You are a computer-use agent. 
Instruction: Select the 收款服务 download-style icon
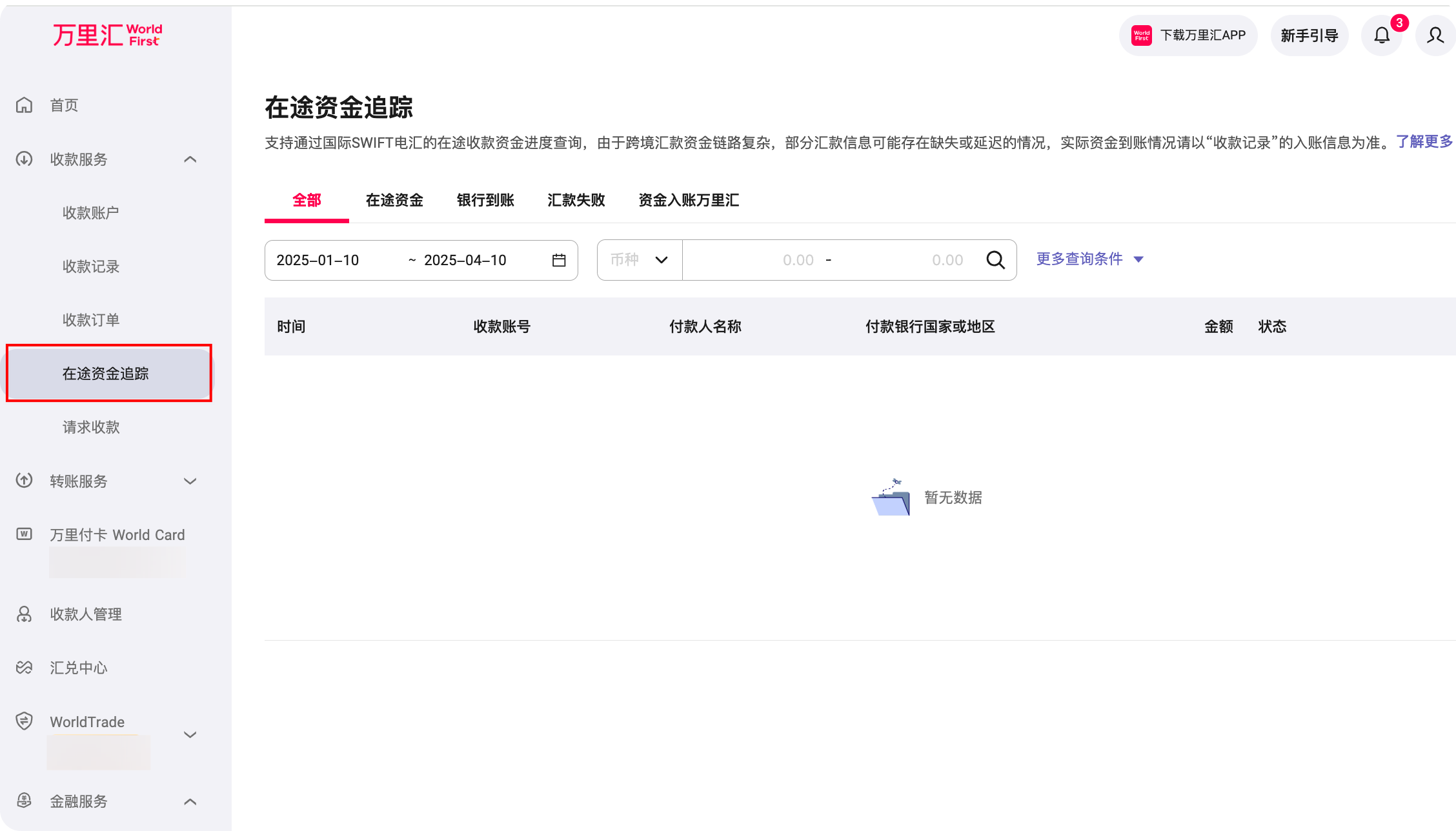tap(24, 159)
